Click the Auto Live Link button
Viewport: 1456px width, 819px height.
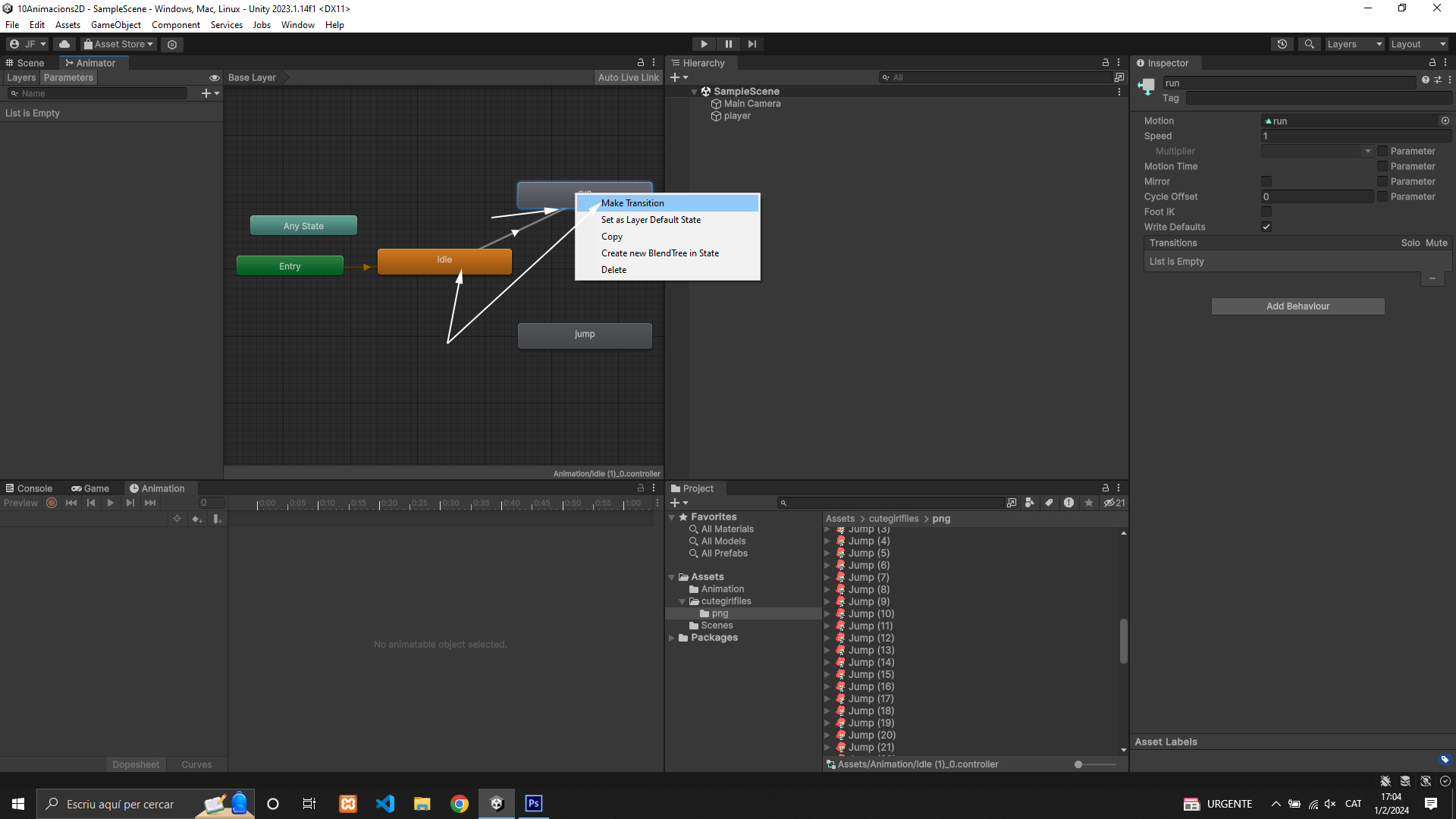628,77
